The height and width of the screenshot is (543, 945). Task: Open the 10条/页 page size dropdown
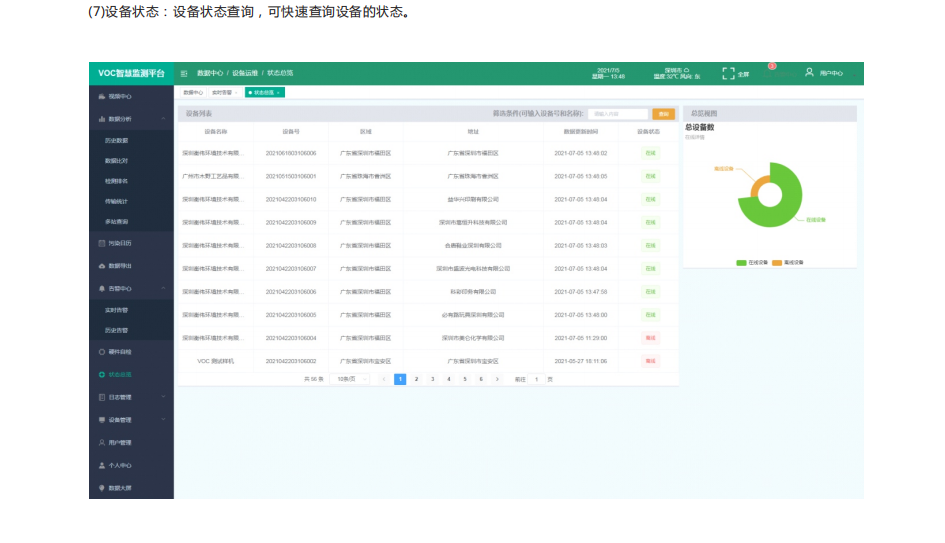coord(351,380)
